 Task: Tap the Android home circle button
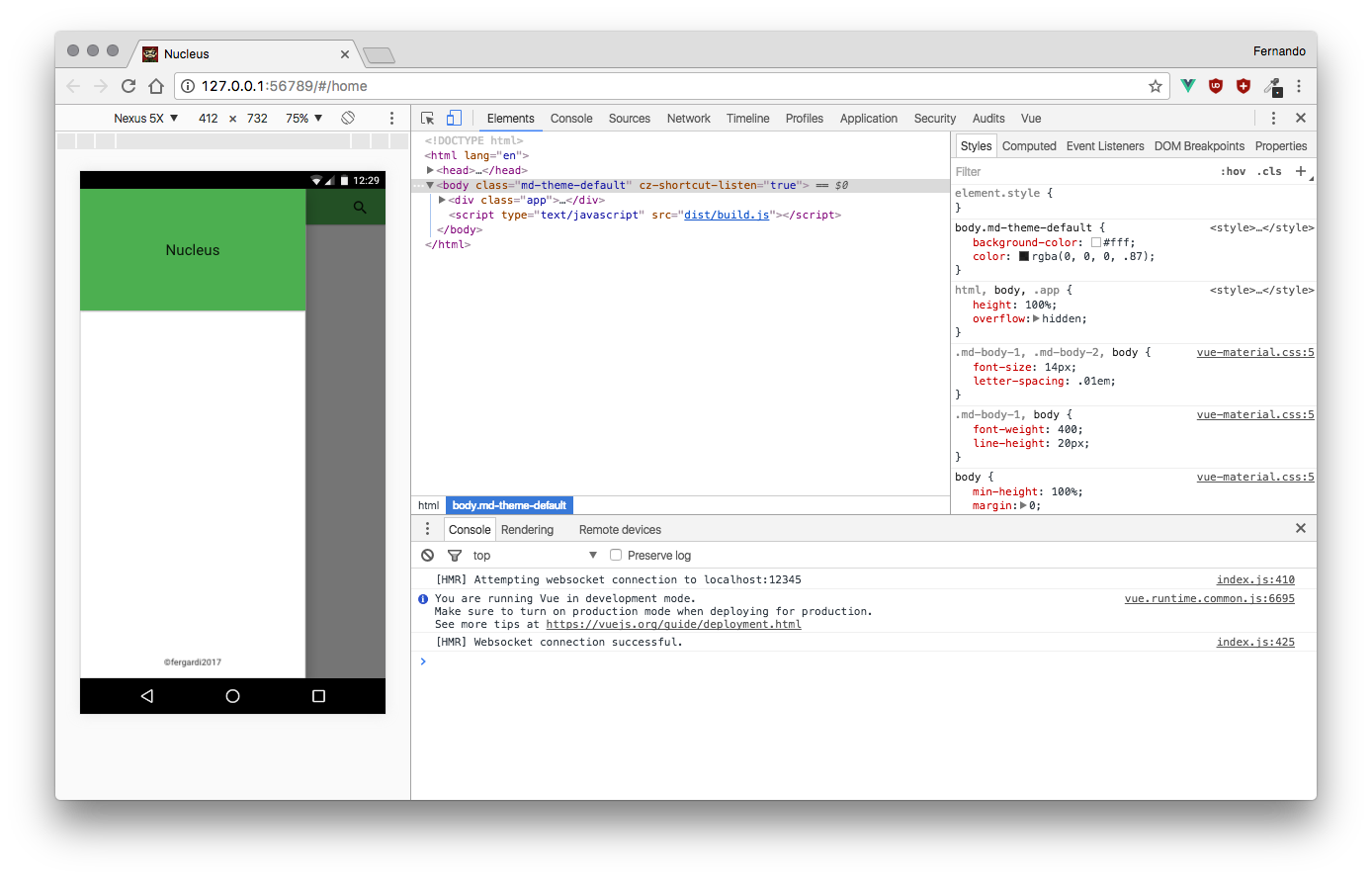(232, 696)
